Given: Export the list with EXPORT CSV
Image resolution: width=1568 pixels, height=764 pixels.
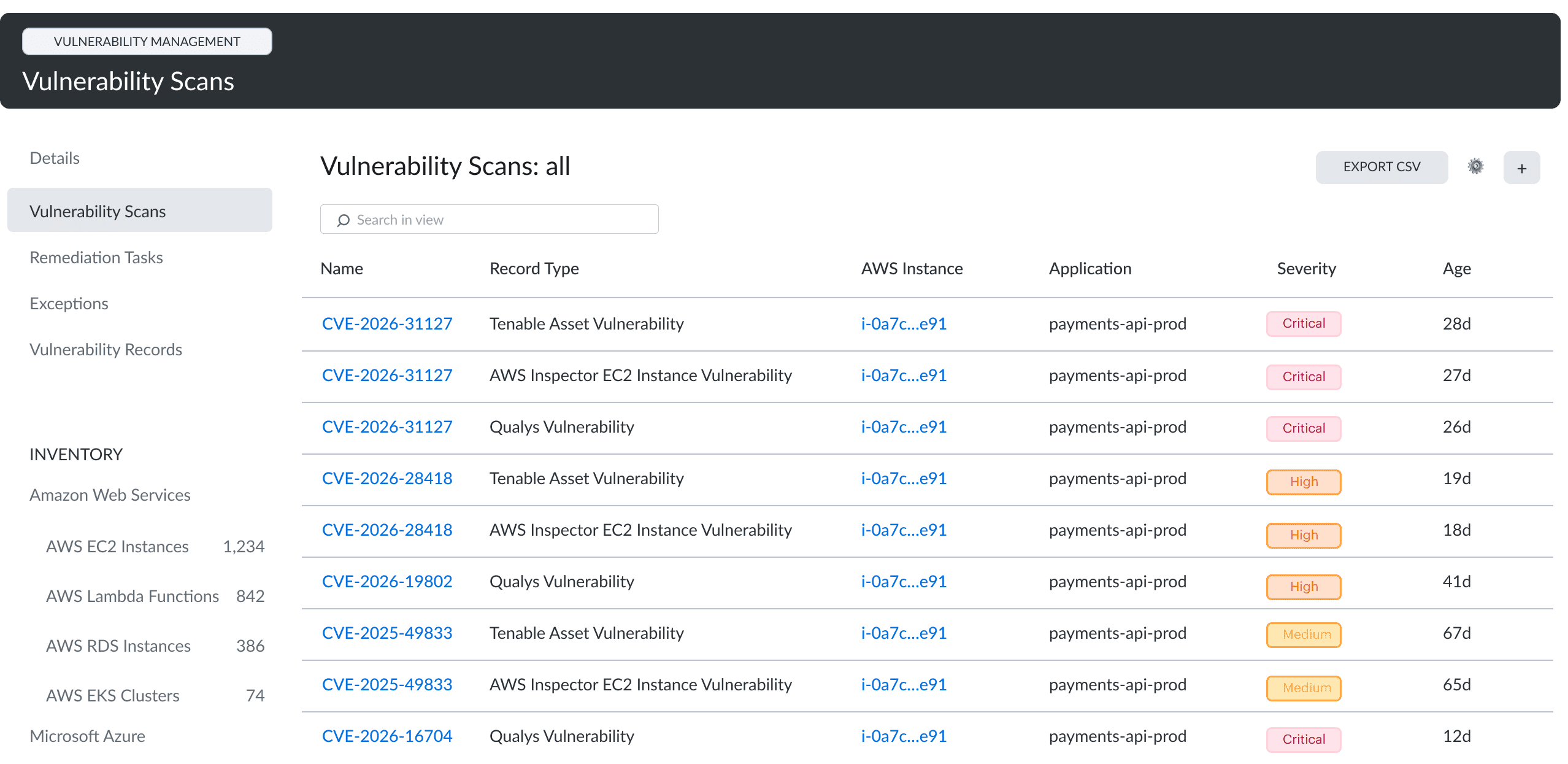Looking at the screenshot, I should tap(1382, 167).
